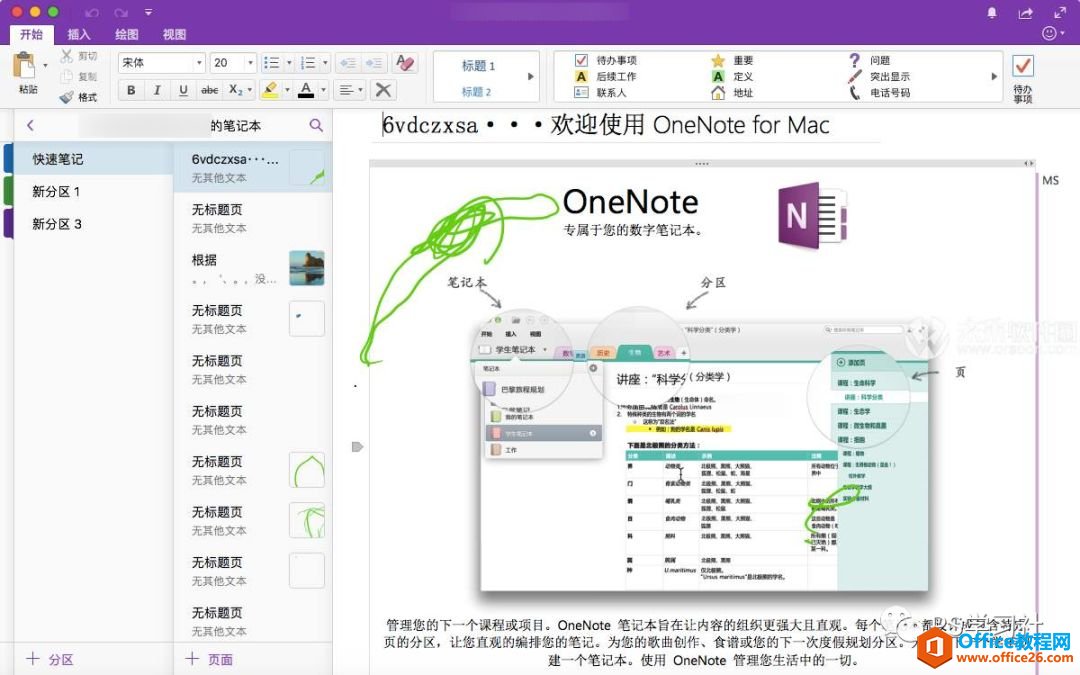Switch to the 开始 ribbon tab
Viewport: 1080px width, 675px height.
(31, 34)
